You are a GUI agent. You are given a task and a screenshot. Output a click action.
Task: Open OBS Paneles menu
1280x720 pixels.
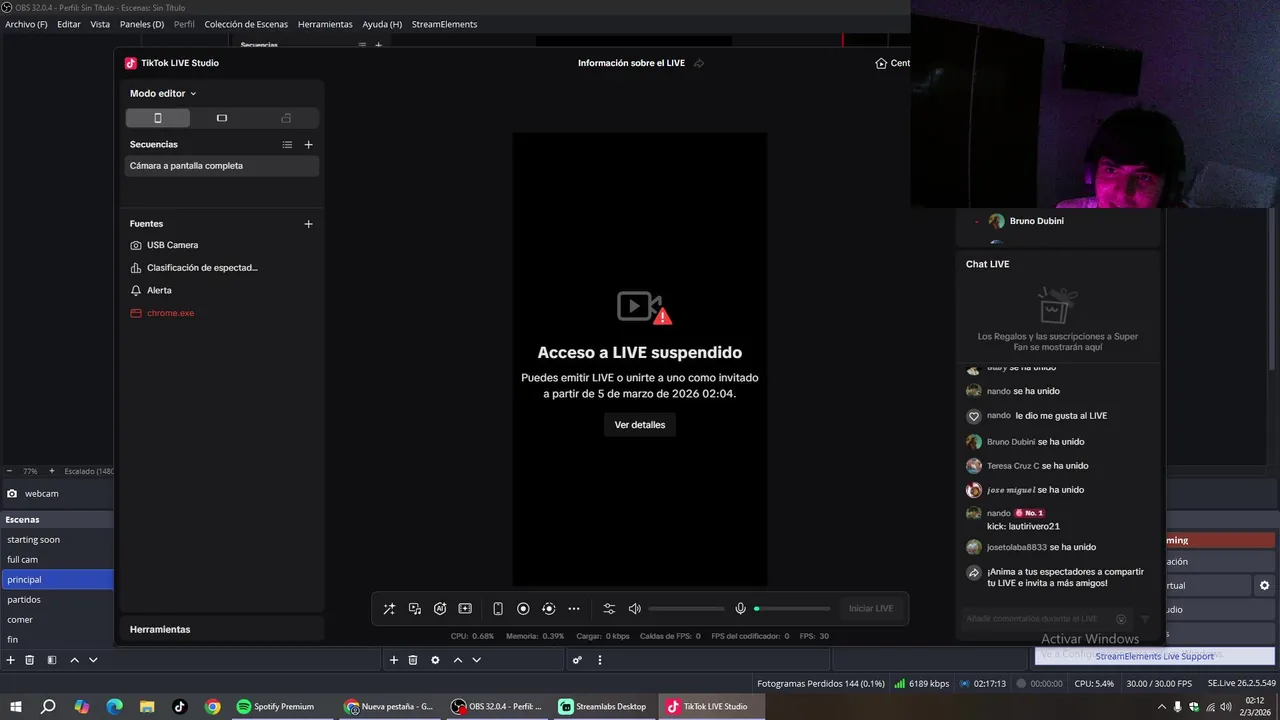click(142, 24)
